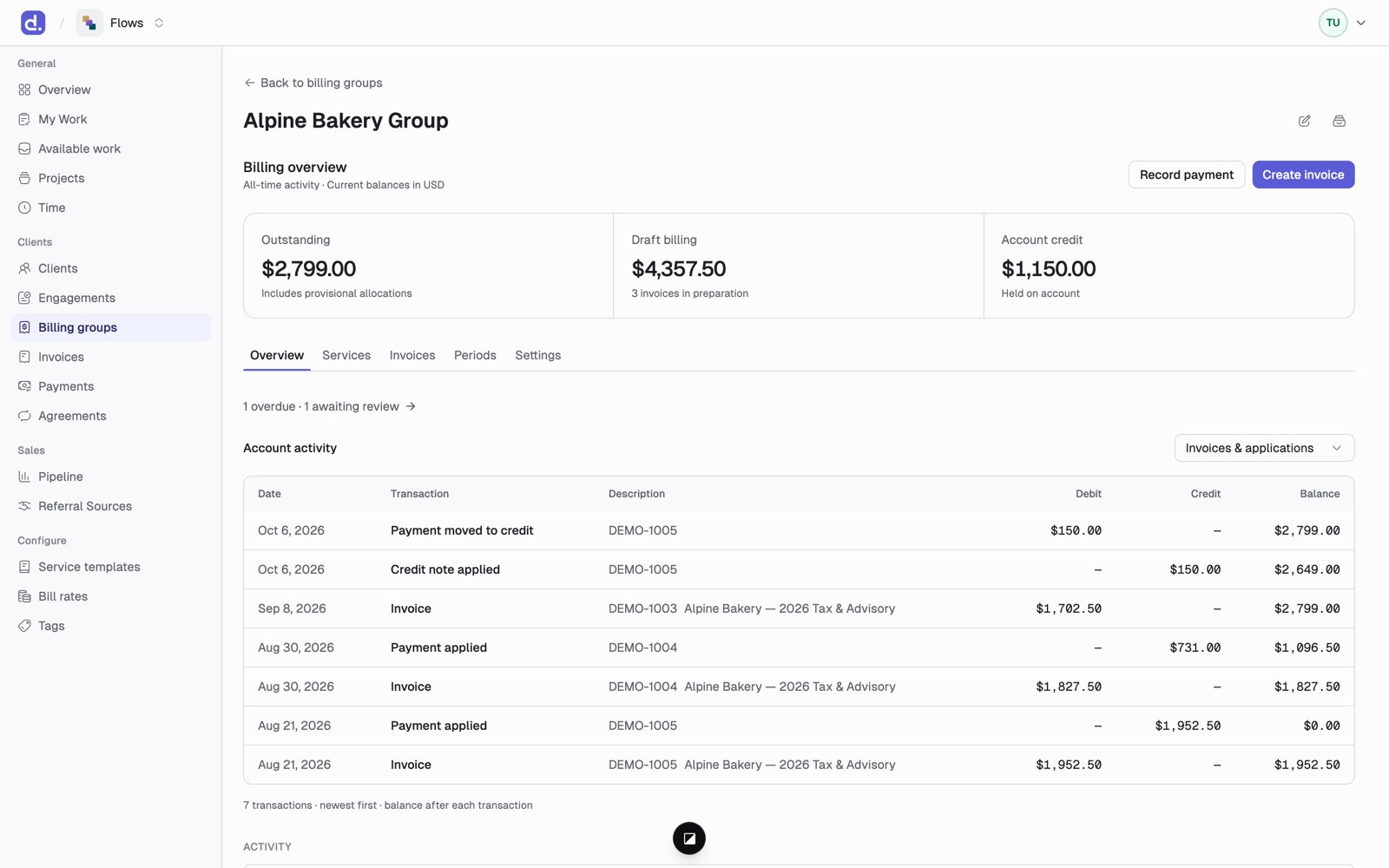Click the archive icon beside edit
Screen dimensions: 1389x868
(1339, 121)
